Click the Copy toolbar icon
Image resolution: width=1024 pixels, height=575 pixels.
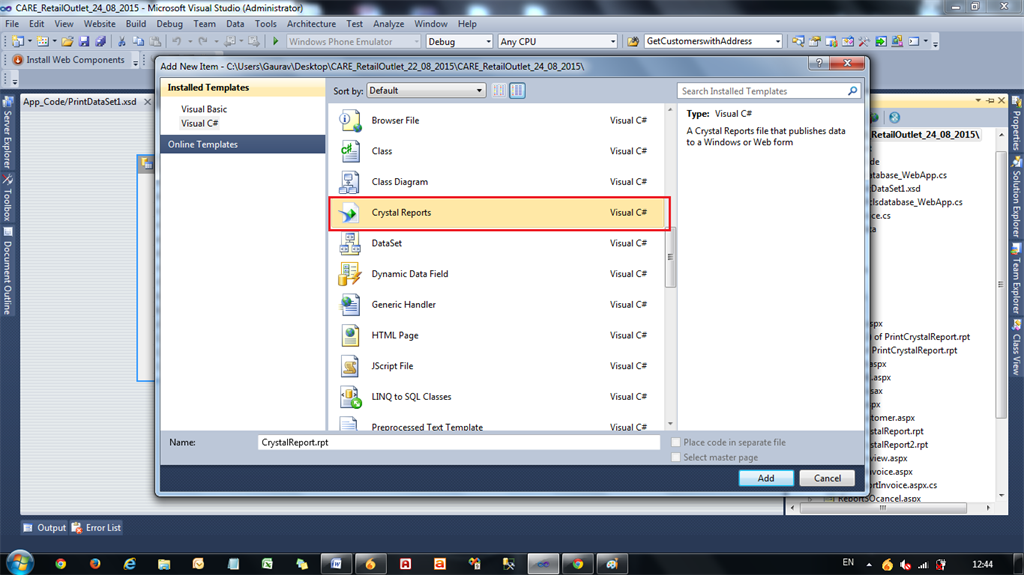click(x=138, y=42)
